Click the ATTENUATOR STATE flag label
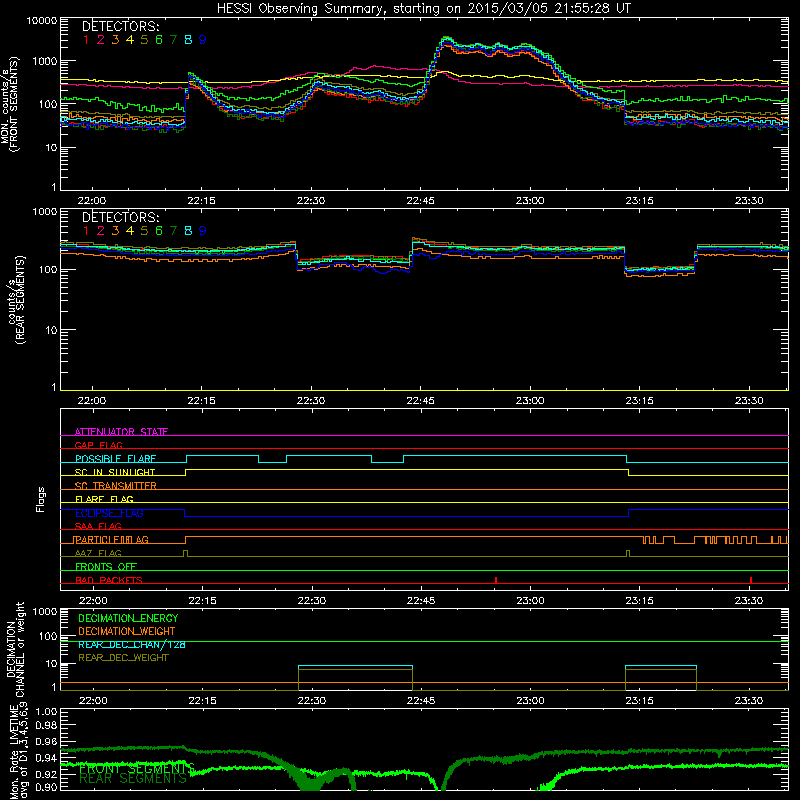The image size is (800, 800). [121, 432]
